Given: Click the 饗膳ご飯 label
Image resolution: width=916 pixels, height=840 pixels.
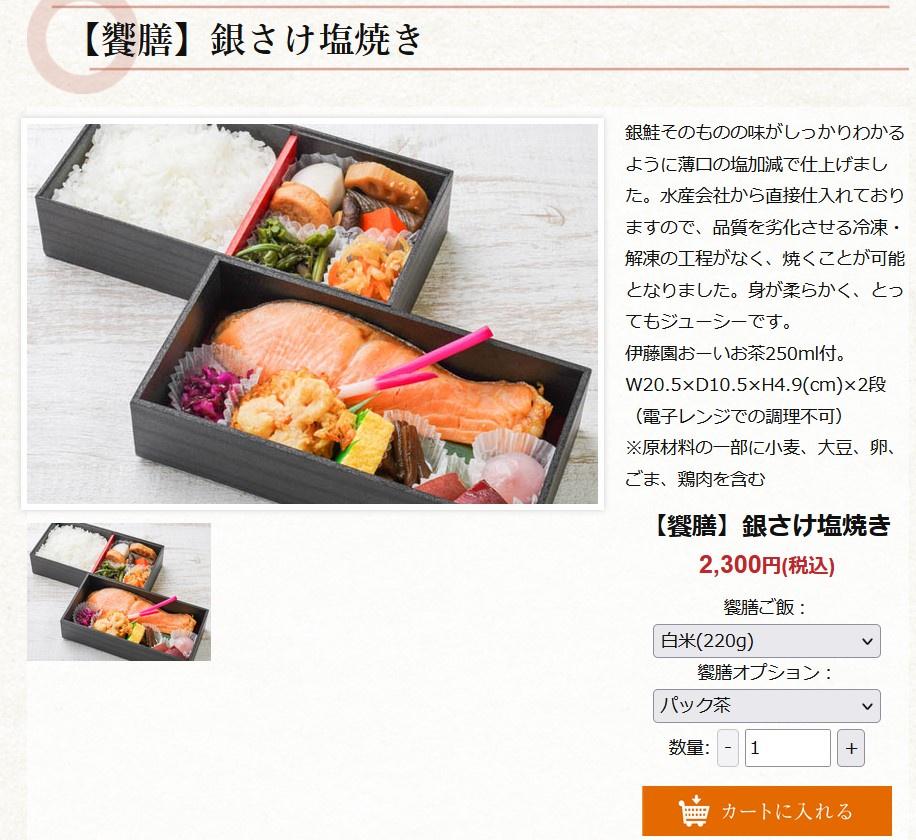Looking at the screenshot, I should click(765, 608).
